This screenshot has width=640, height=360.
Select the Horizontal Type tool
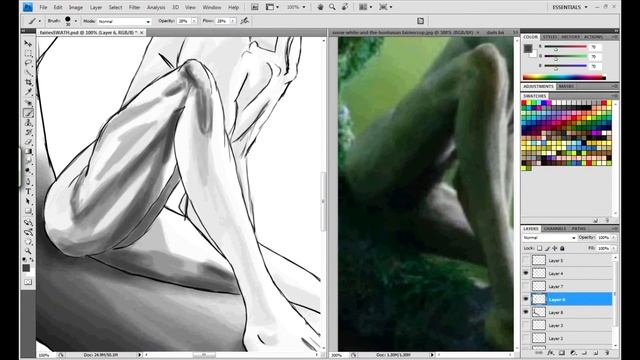click(x=28, y=191)
